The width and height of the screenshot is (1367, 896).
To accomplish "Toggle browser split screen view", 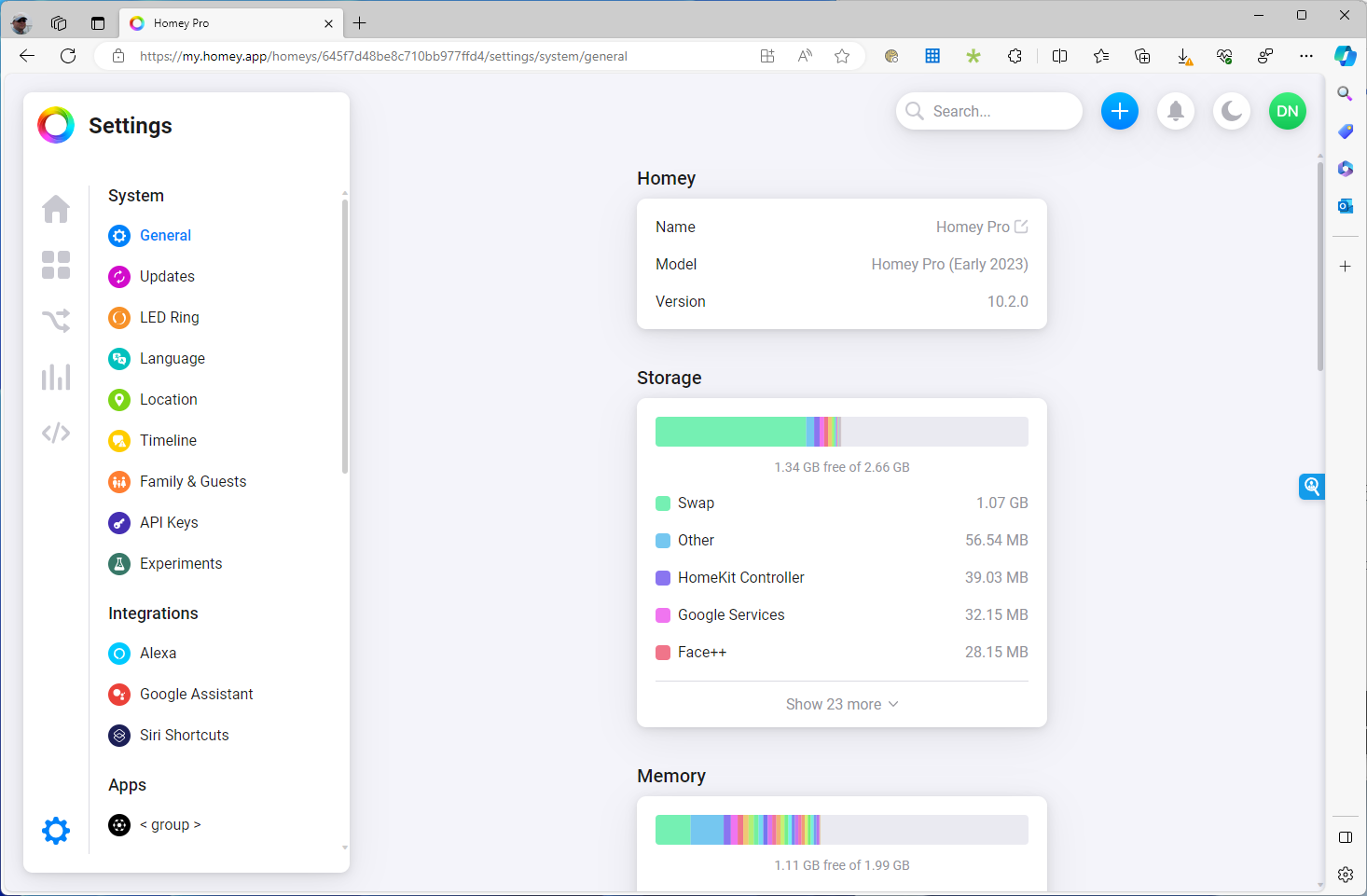I will 1059,56.
